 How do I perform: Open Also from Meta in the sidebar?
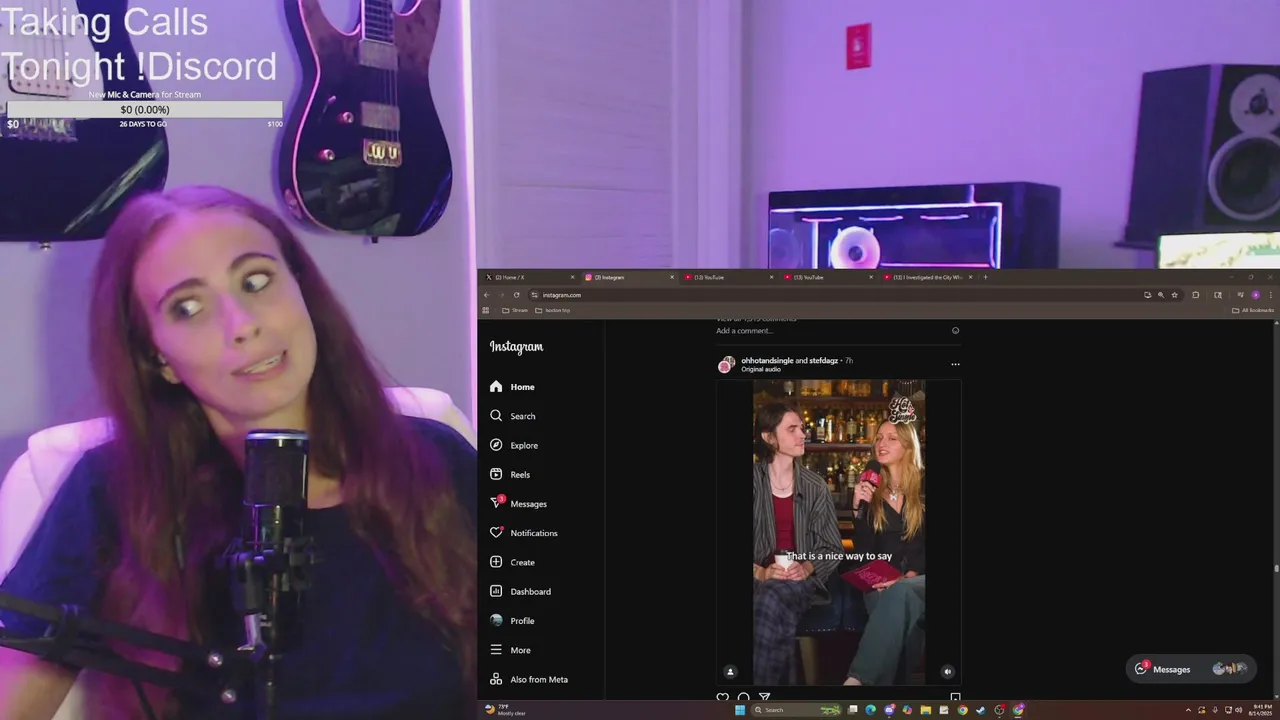pyautogui.click(x=529, y=679)
